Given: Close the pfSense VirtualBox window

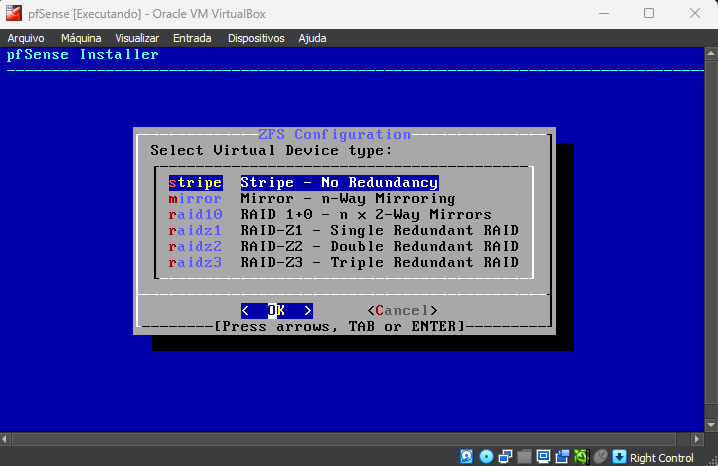Looking at the screenshot, I should (x=695, y=13).
